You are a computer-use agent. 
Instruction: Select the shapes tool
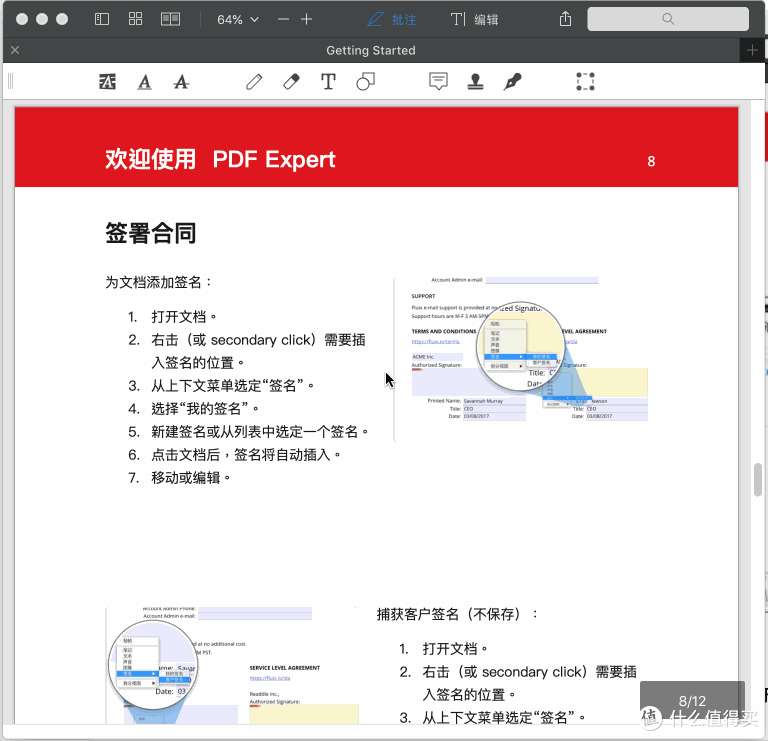coord(365,82)
